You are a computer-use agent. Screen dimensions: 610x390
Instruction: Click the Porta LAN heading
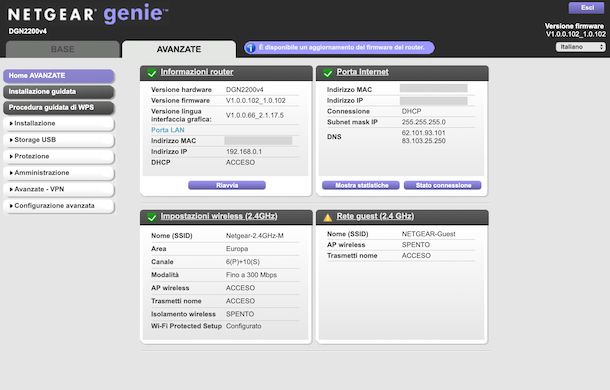coord(168,130)
